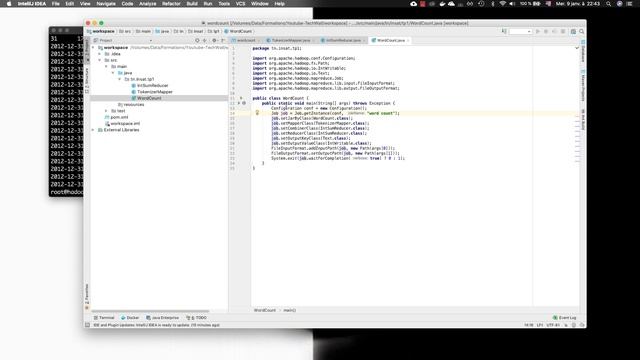The image size is (640, 360).
Task: Collapse the java folder node
Action: [113, 73]
